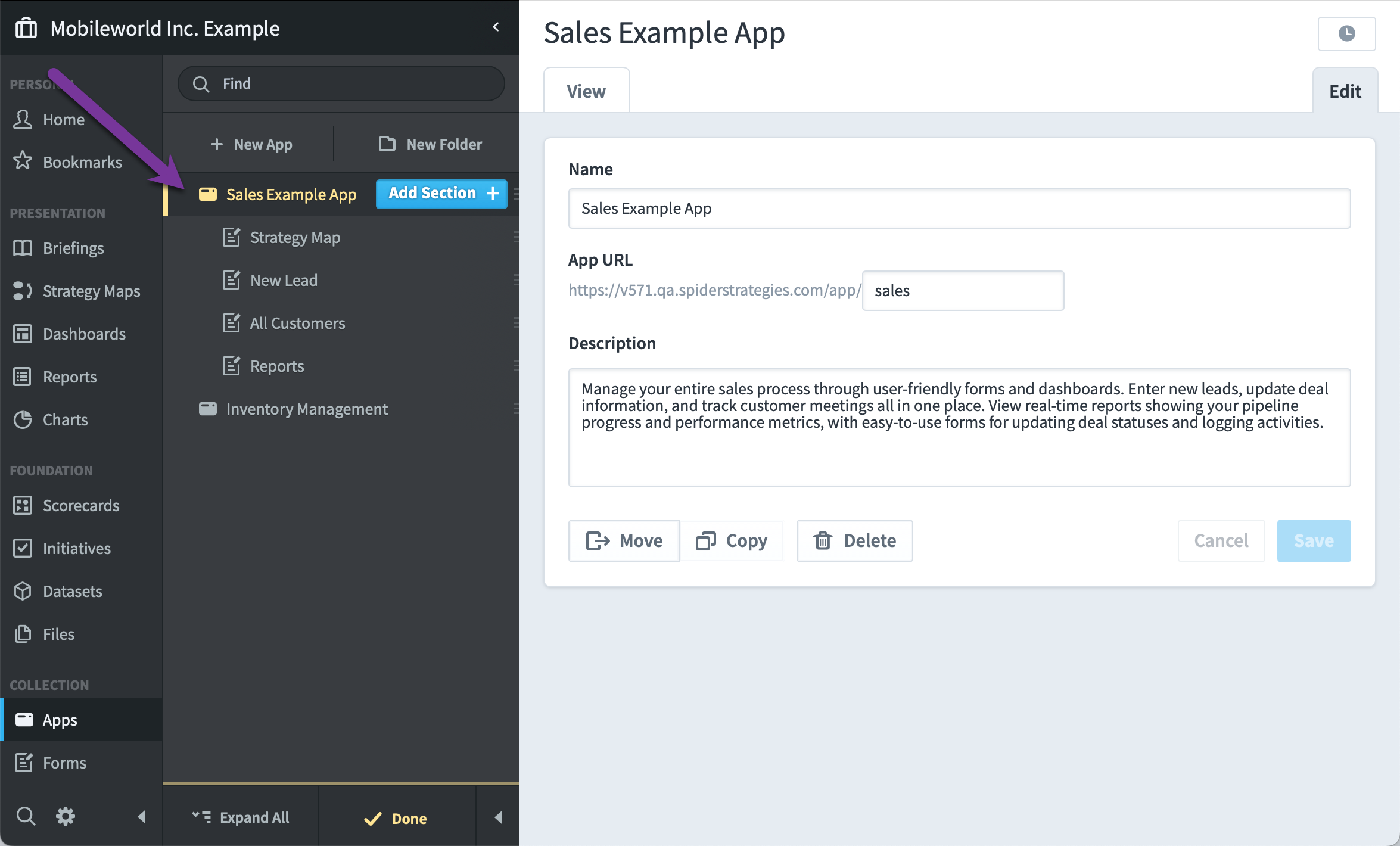1400x846 pixels.
Task: Click the Move arrow icon
Action: (598, 540)
